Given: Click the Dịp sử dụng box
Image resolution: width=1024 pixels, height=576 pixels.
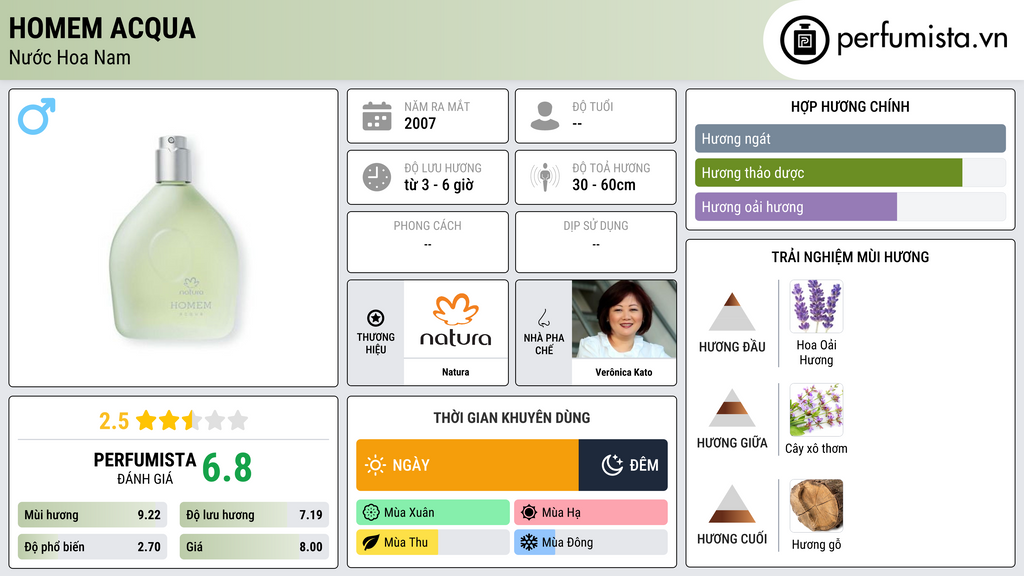Looking at the screenshot, I should 596,242.
